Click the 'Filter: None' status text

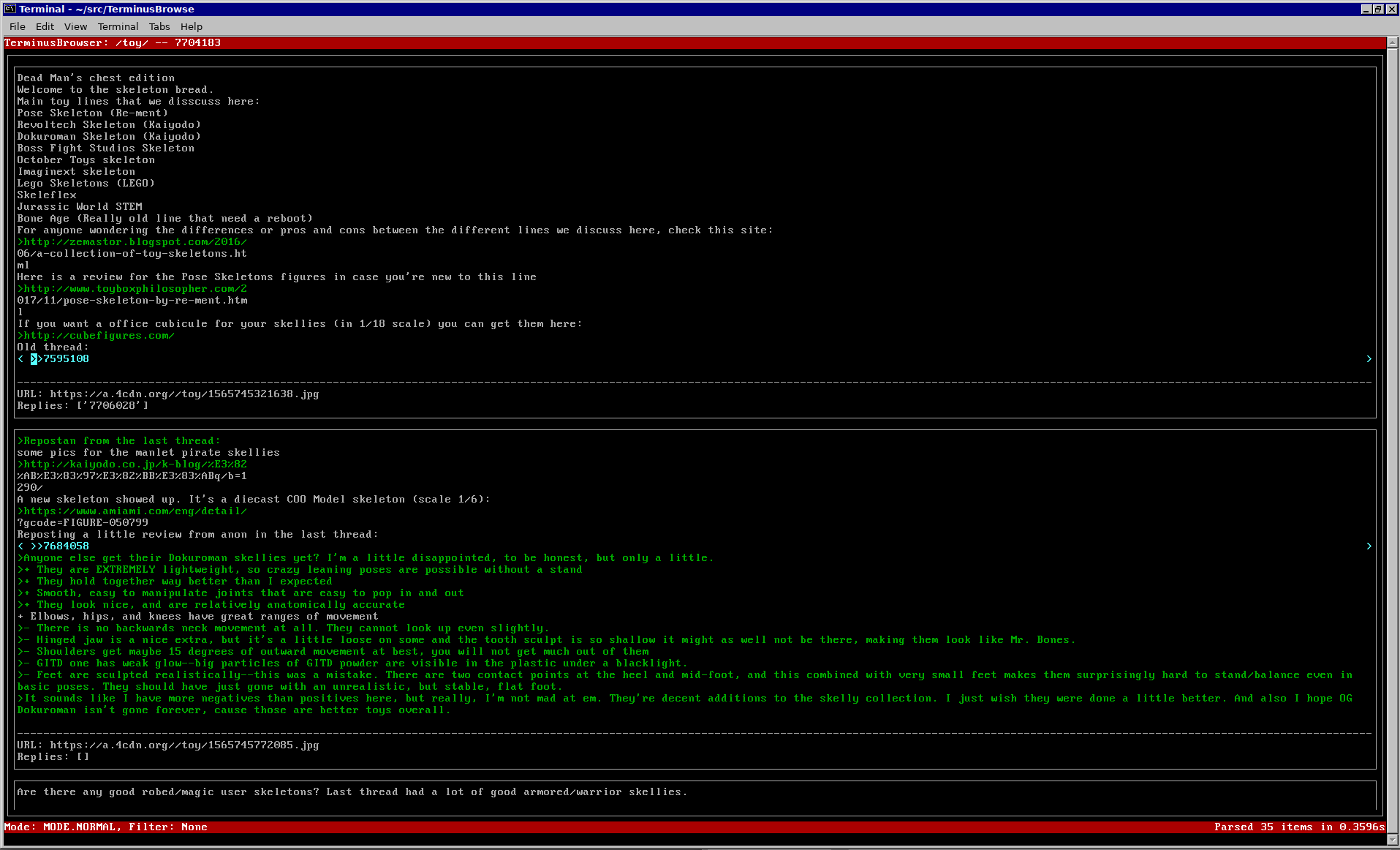[168, 827]
